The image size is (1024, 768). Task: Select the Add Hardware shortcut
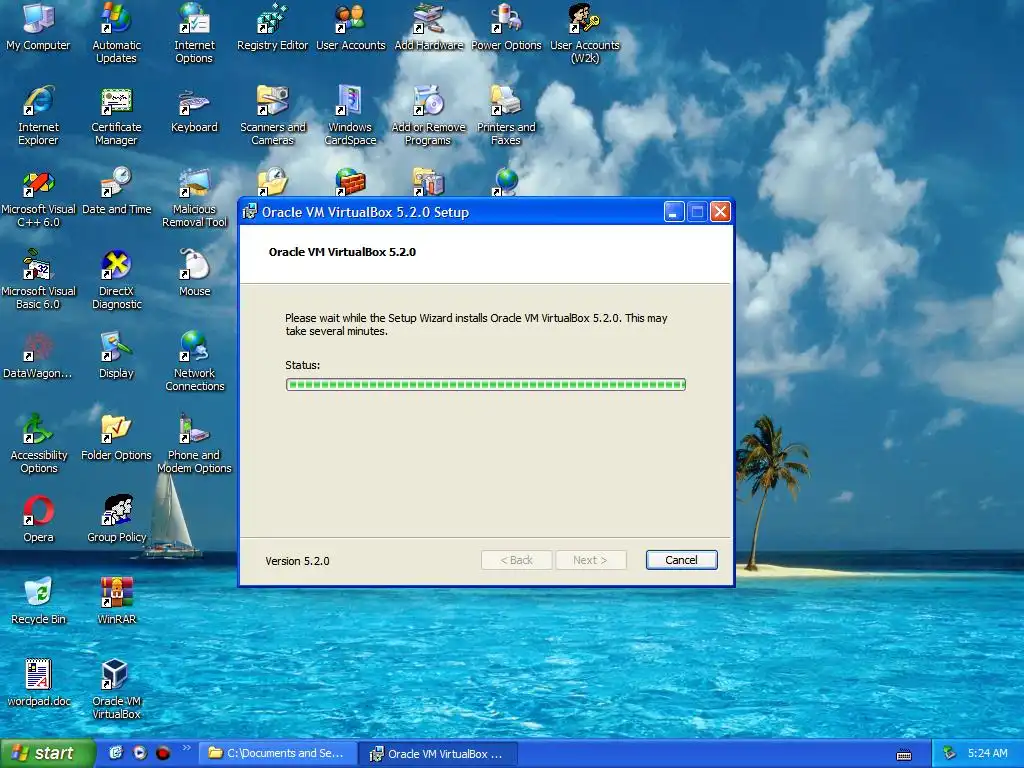[x=428, y=27]
